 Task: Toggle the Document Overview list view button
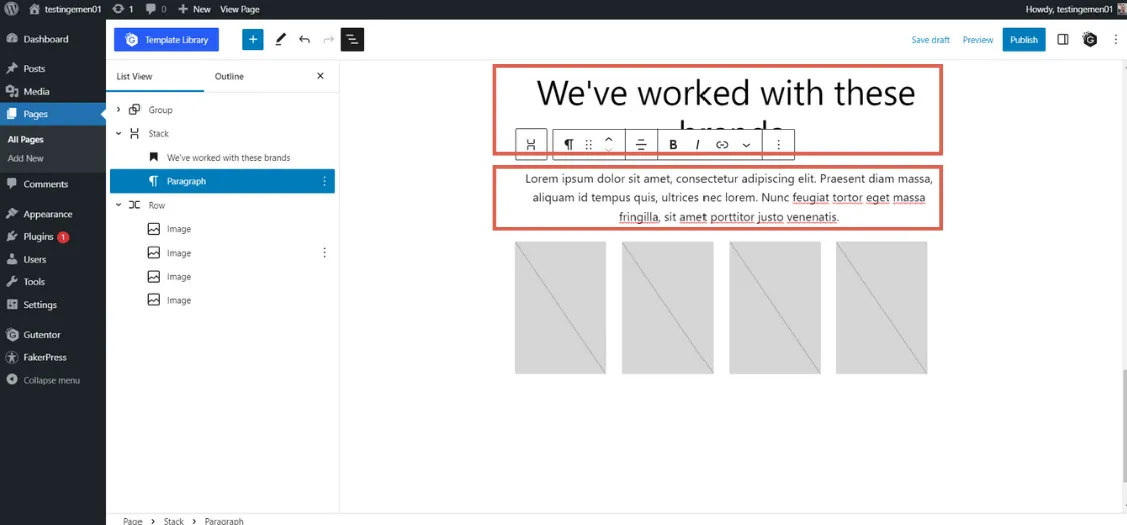click(352, 40)
